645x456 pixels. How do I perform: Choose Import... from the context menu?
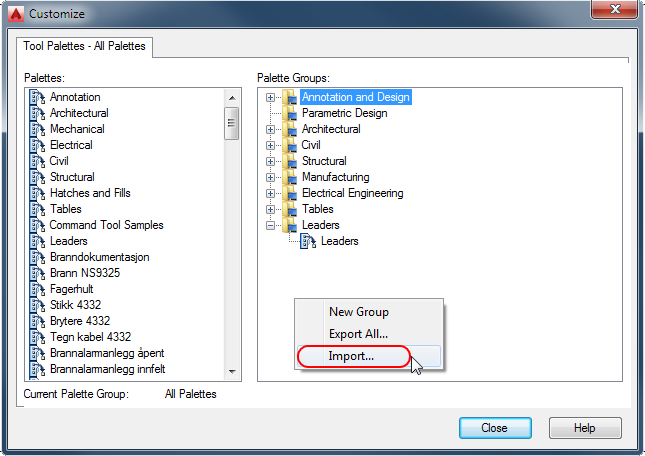point(351,356)
